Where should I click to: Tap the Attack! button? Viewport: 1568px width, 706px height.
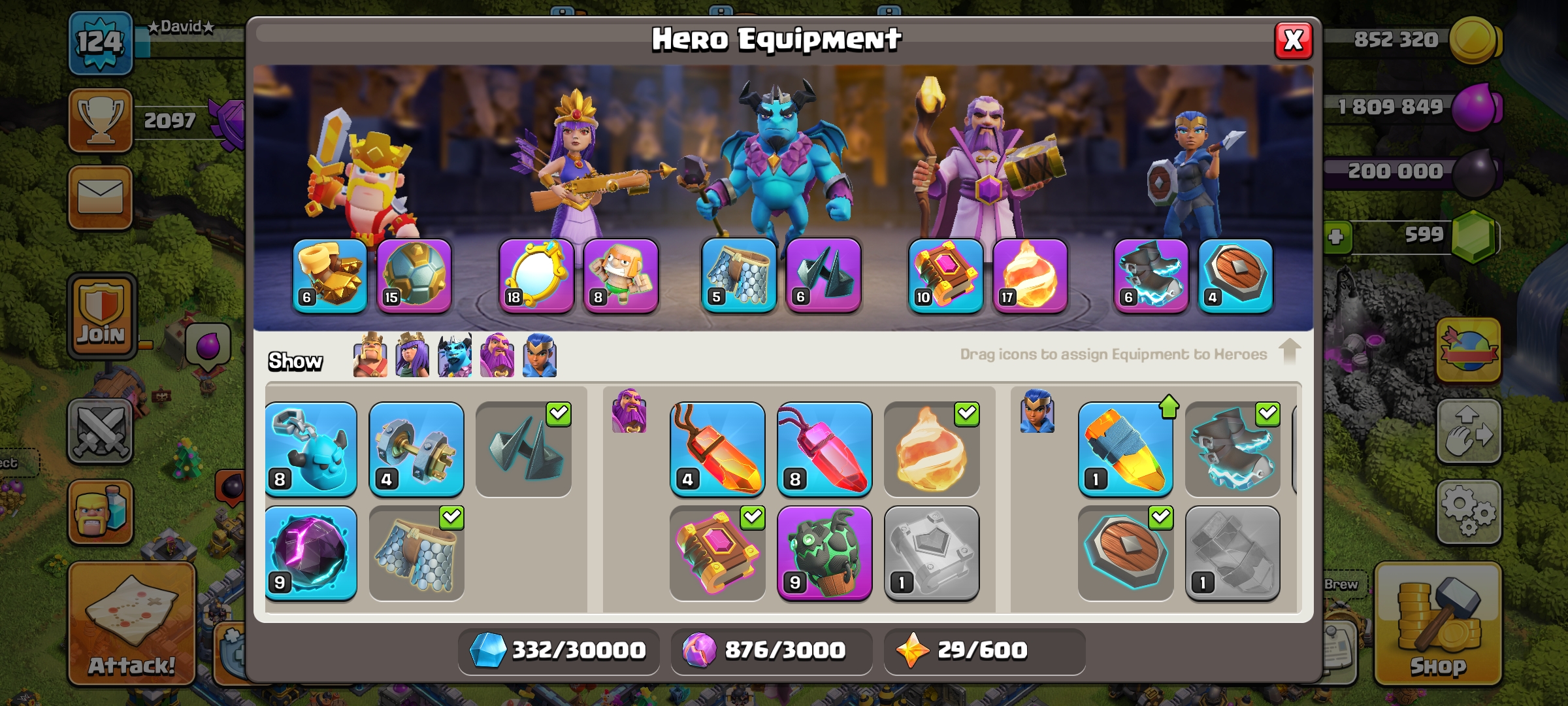point(132,623)
